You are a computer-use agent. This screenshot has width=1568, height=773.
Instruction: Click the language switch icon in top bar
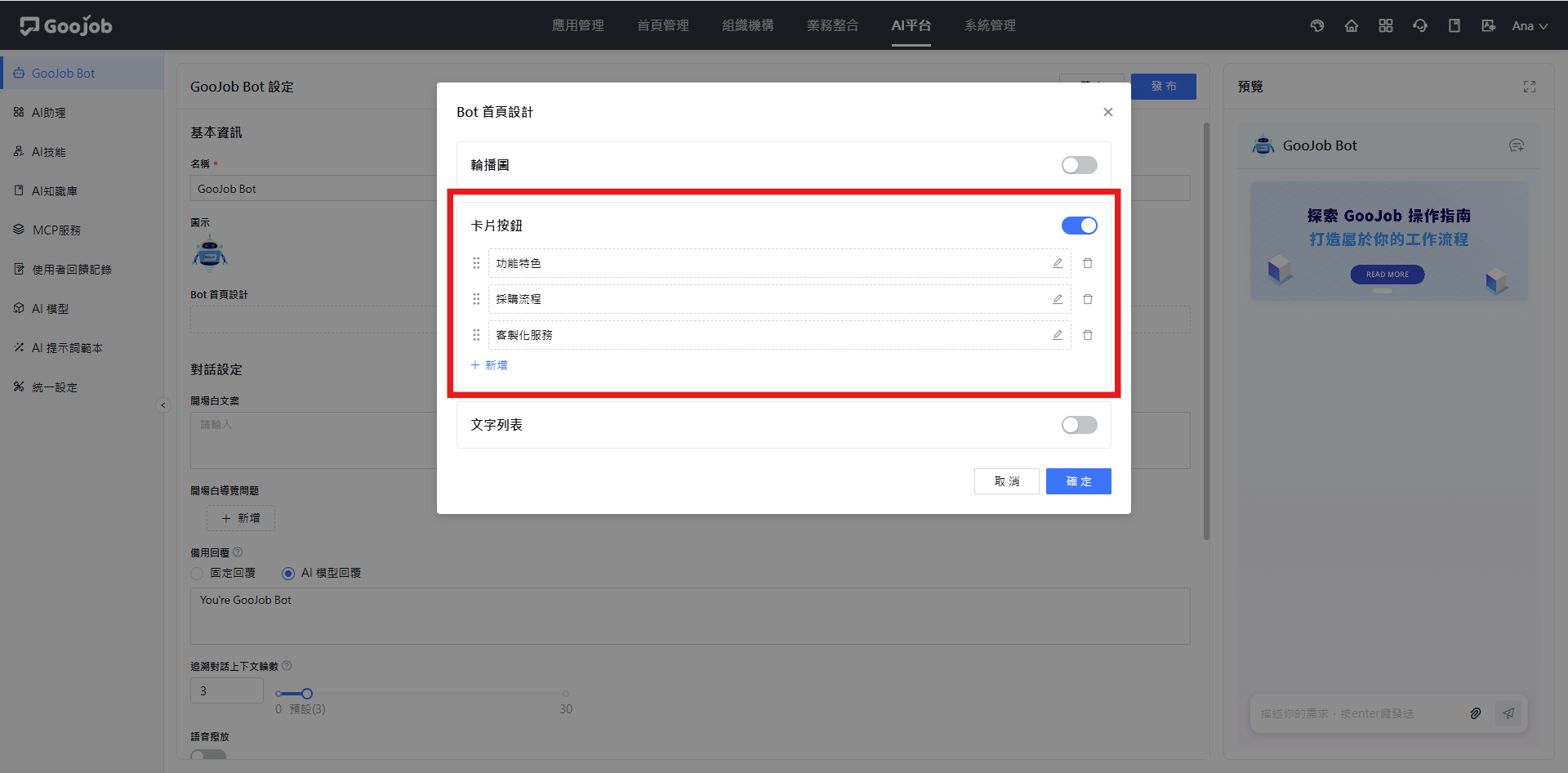coord(1489,25)
